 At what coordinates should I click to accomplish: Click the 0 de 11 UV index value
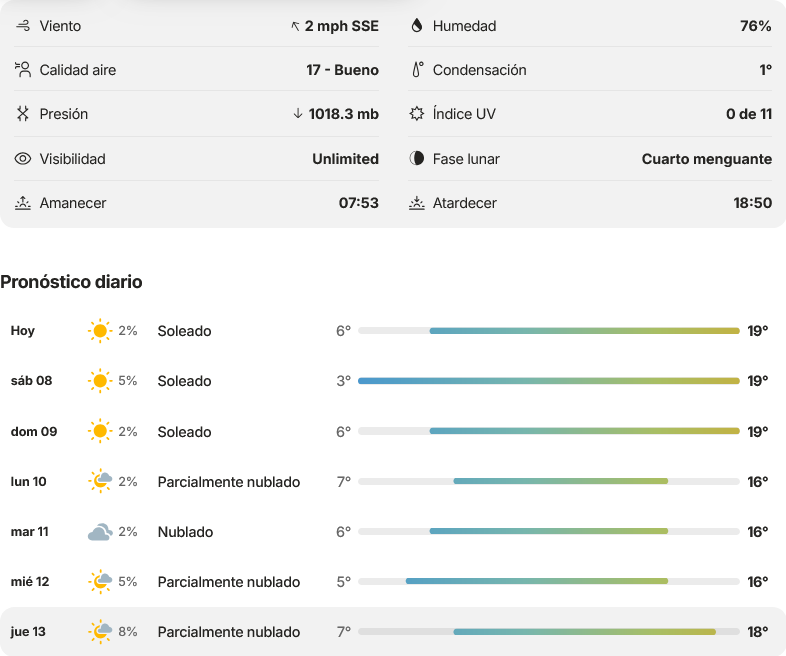point(749,114)
